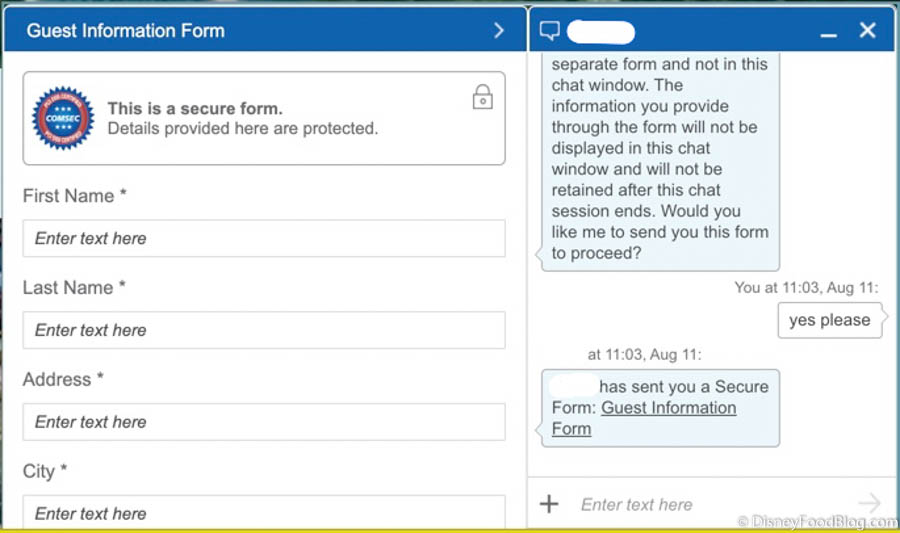The image size is (900, 533).
Task: Activate the City text field
Action: tap(264, 511)
